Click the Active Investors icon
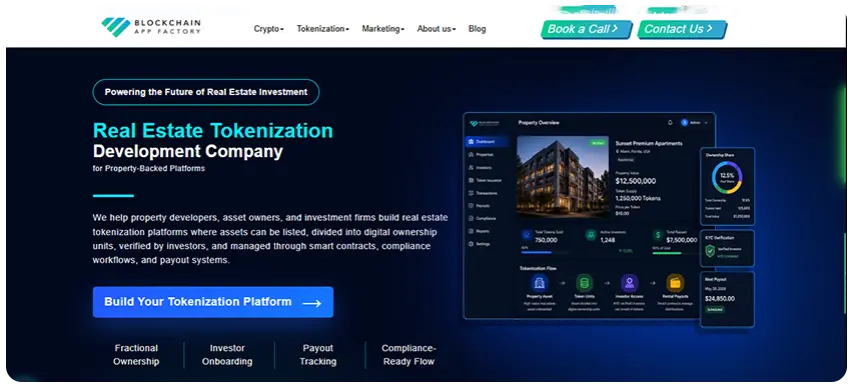The width and height of the screenshot is (850, 390). pos(591,235)
